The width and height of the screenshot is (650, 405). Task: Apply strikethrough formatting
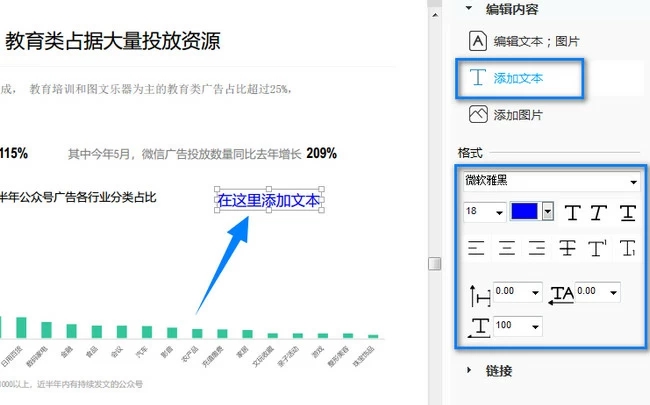click(568, 248)
